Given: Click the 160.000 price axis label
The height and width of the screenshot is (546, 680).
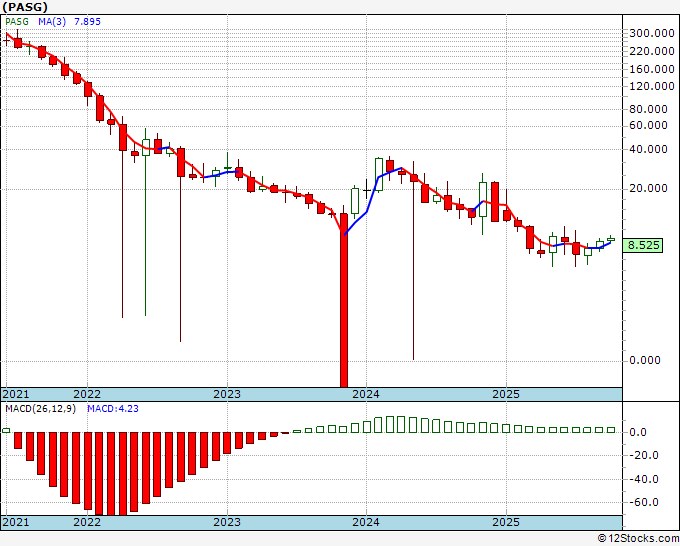Looking at the screenshot, I should (652, 69).
